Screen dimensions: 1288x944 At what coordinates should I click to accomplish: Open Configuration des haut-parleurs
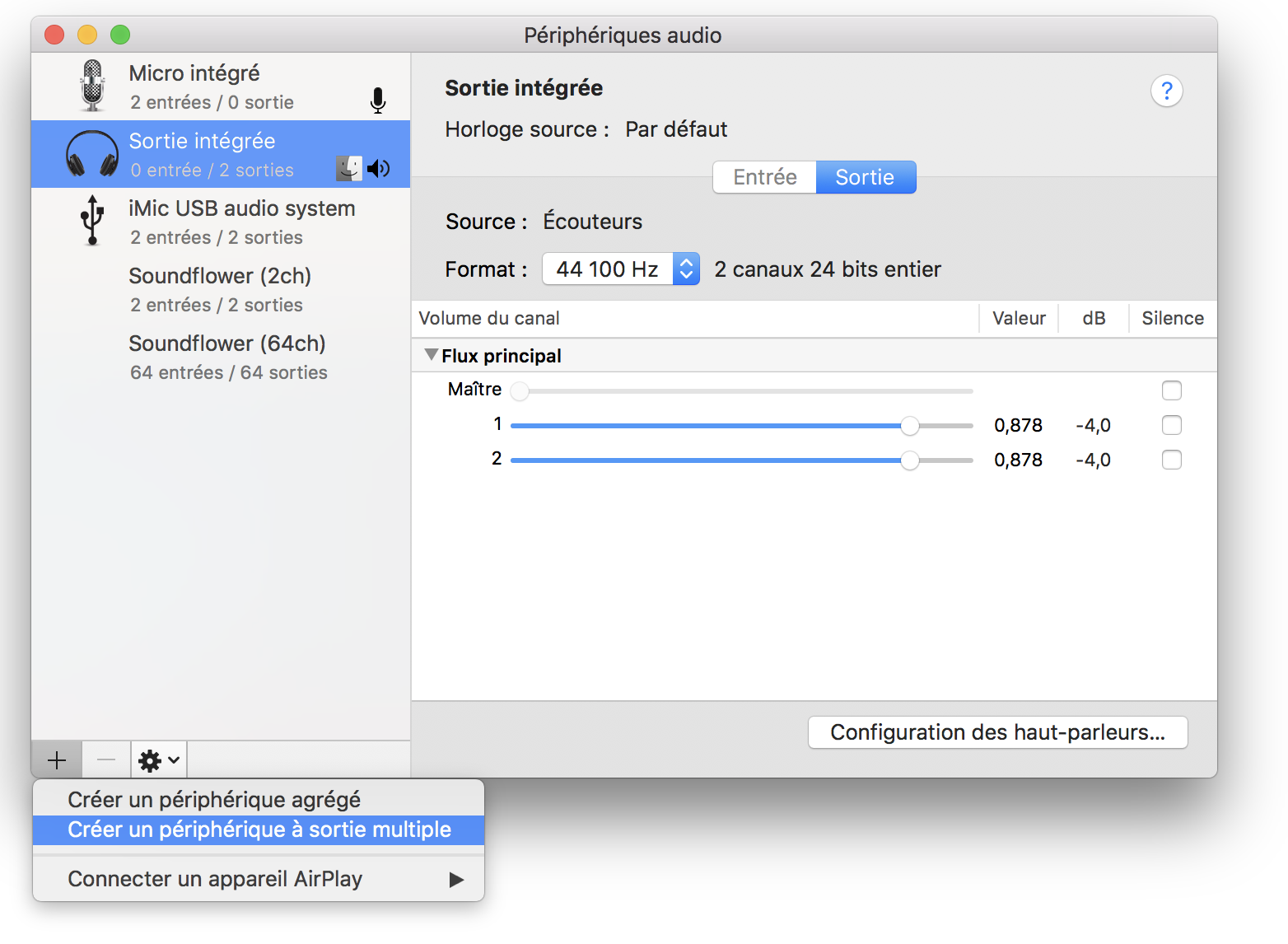tap(997, 732)
